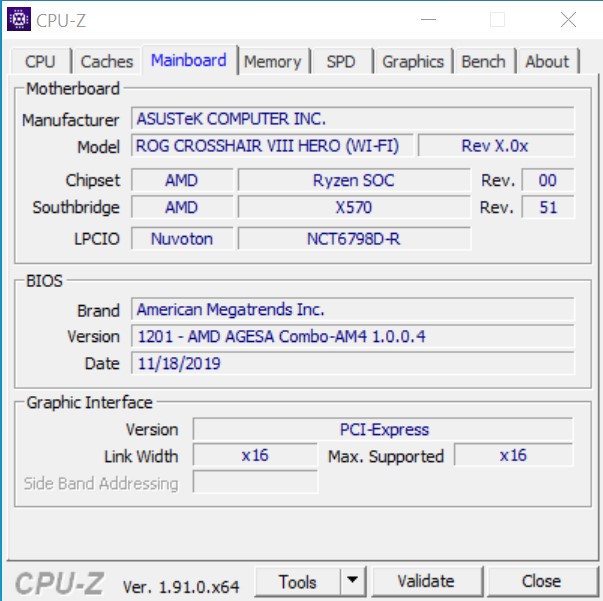
Task: Go to the Memory tab
Action: pyautogui.click(x=273, y=62)
